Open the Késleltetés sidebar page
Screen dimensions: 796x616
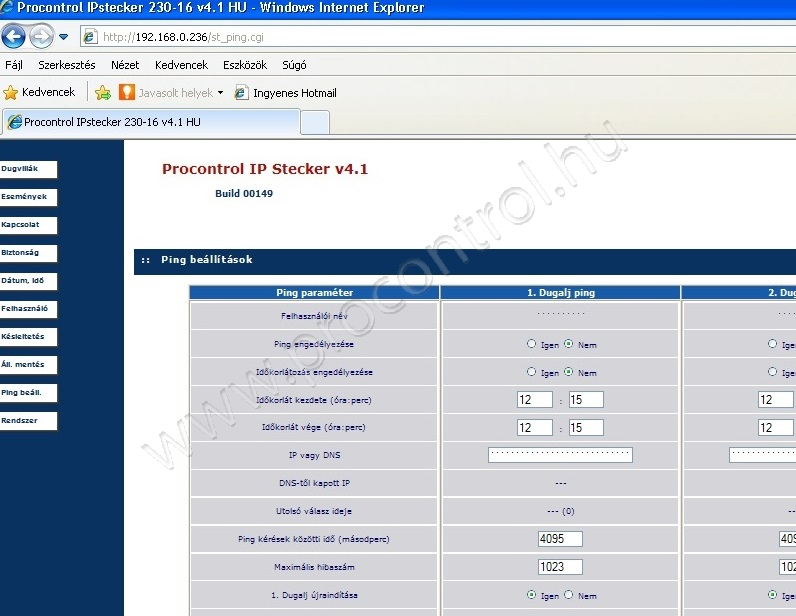click(28, 337)
